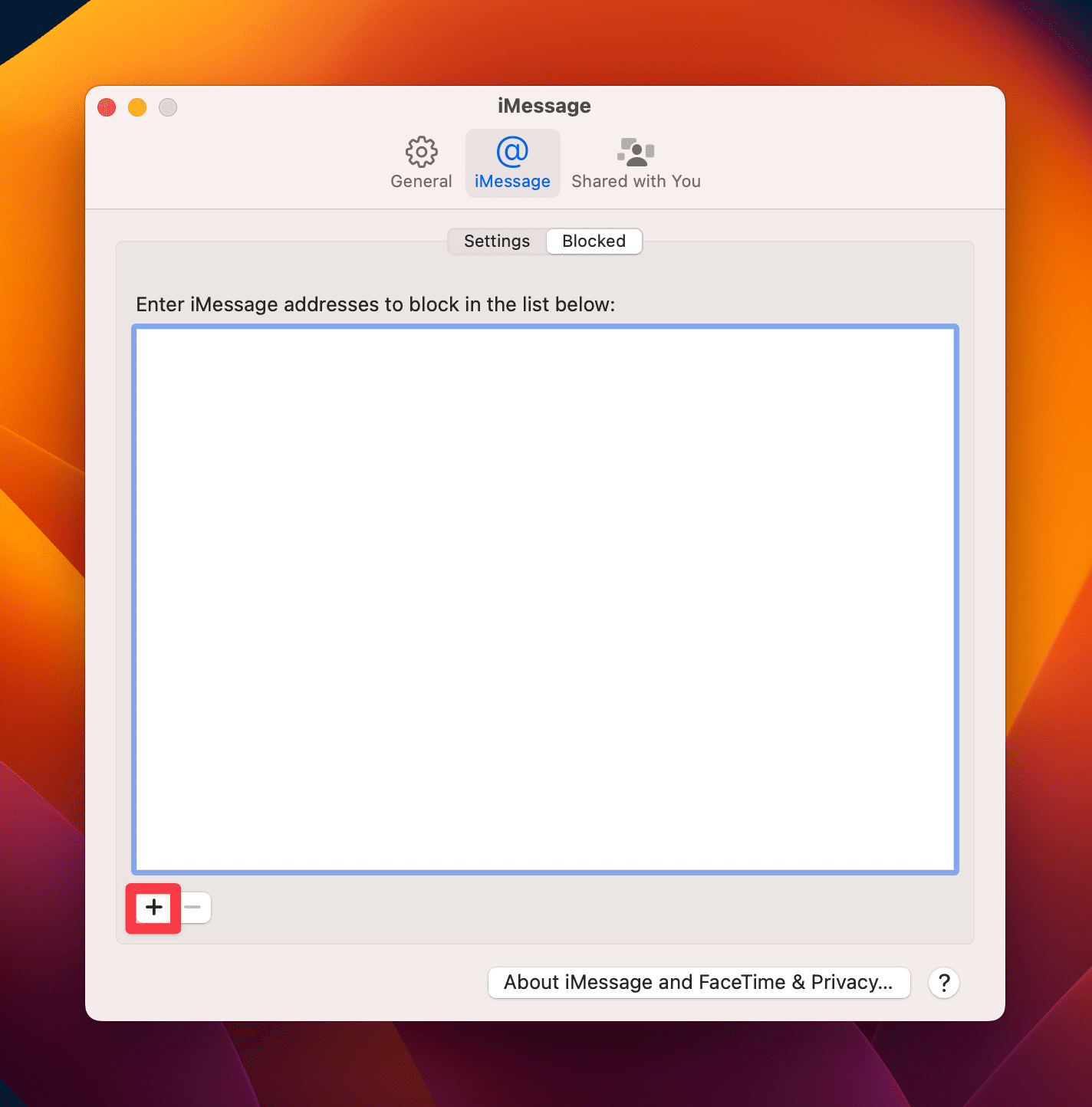Switch to the Settings tab
The height and width of the screenshot is (1107, 1092).
(495, 241)
